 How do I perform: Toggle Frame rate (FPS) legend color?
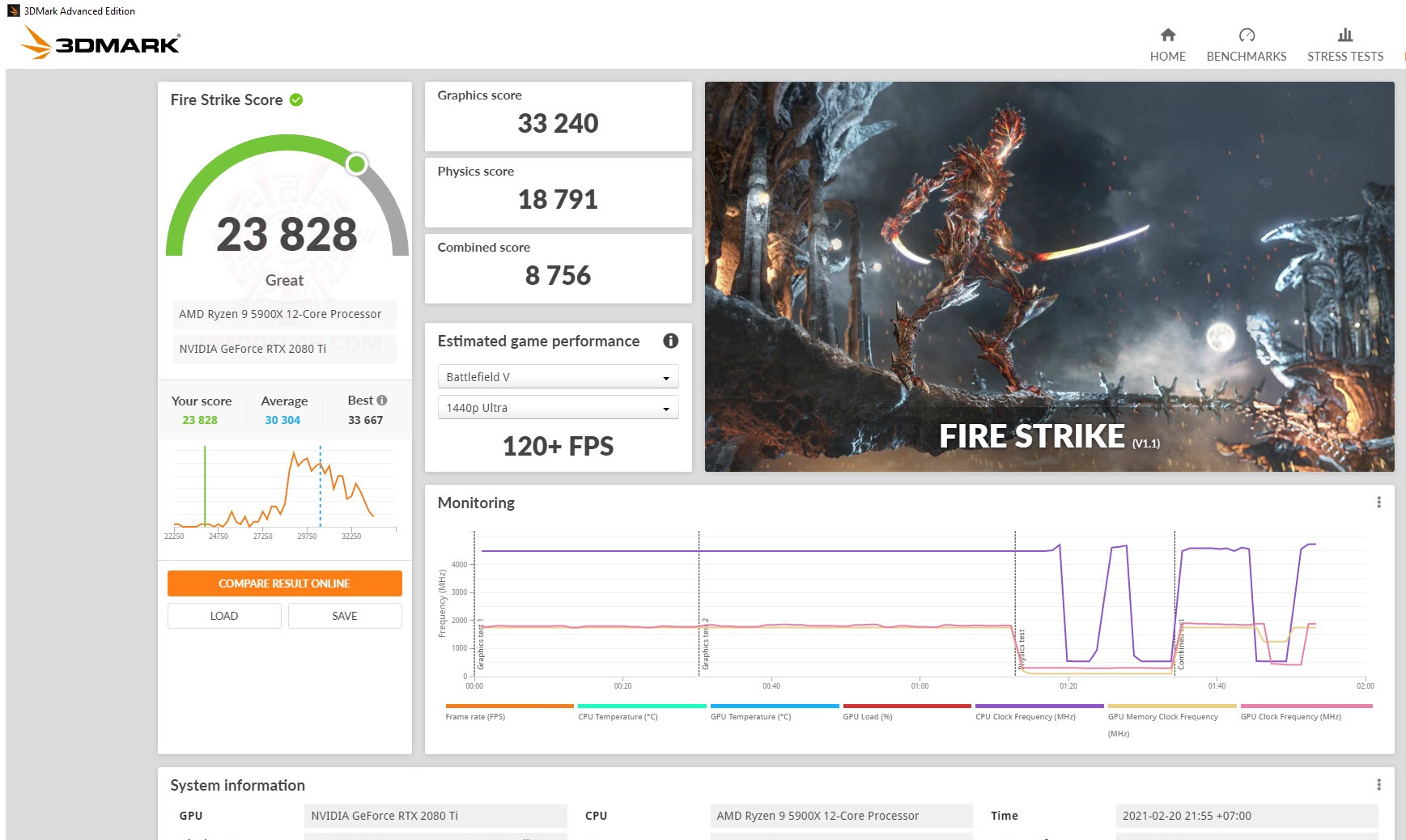(509, 706)
